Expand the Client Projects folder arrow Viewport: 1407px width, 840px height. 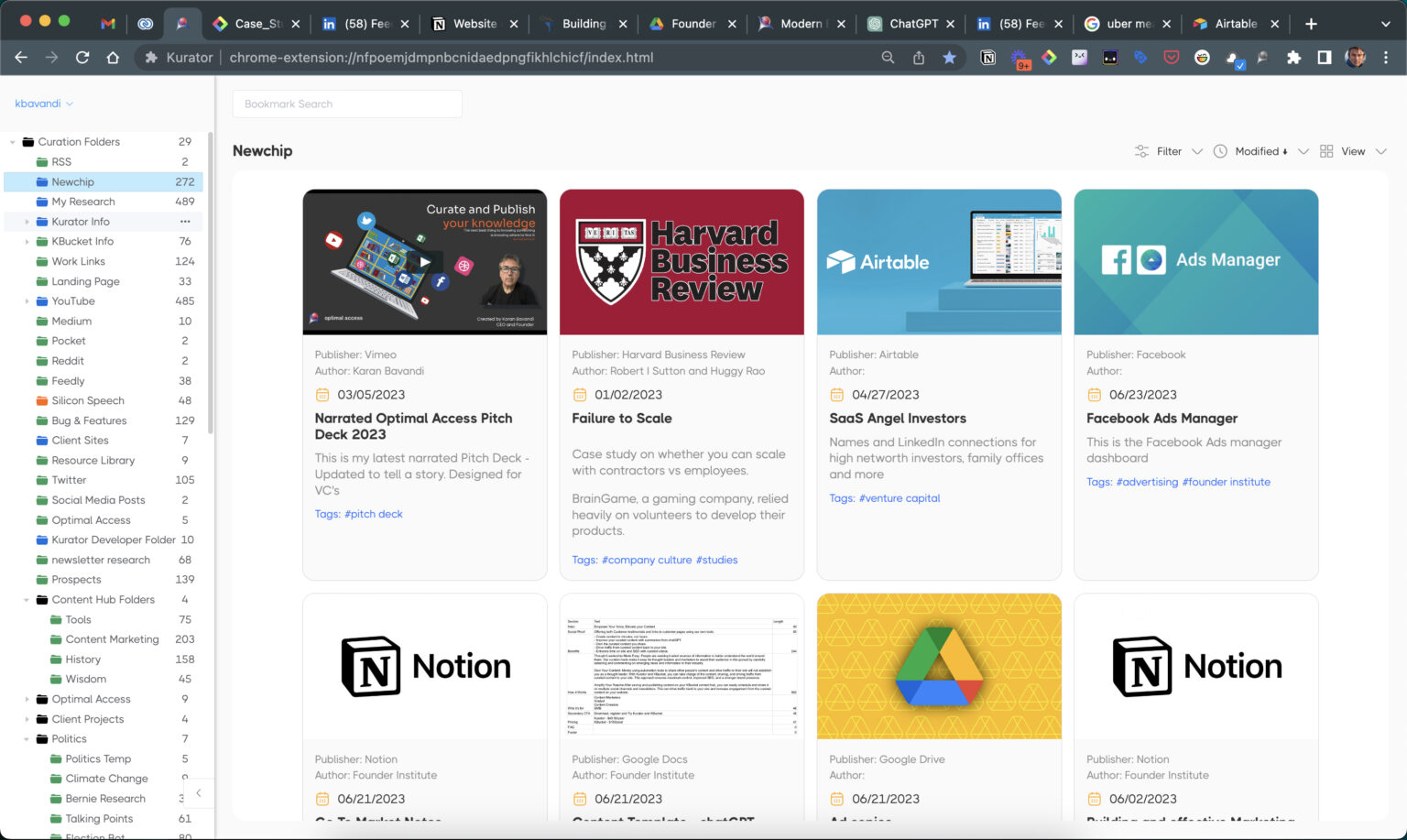pyautogui.click(x=27, y=719)
